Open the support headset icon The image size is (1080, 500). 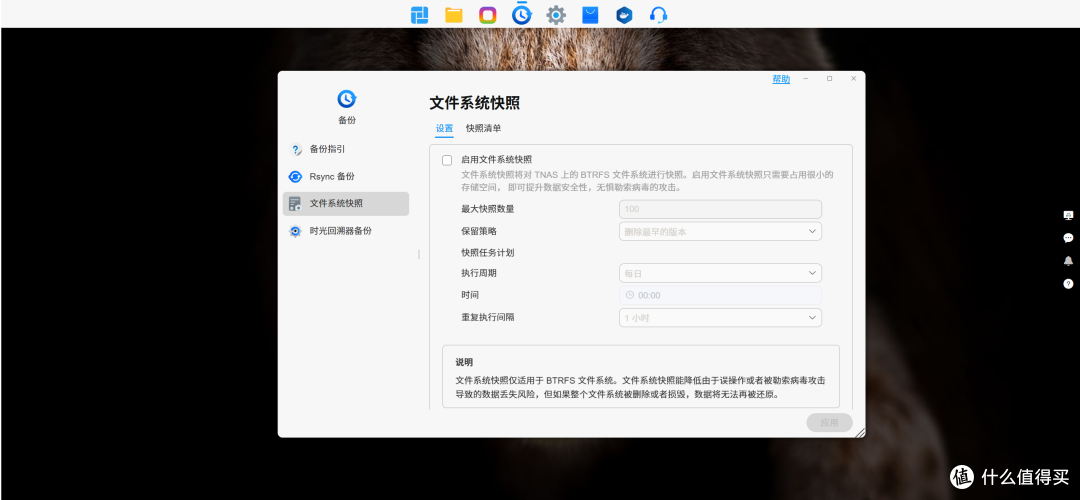[658, 14]
